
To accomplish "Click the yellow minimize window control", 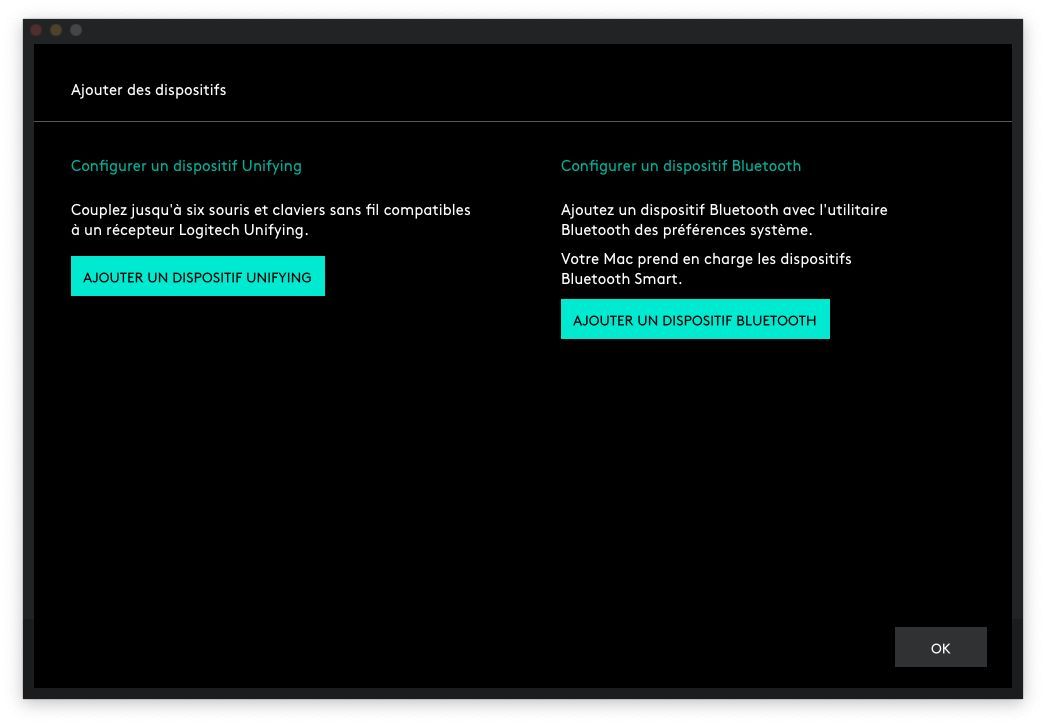I will (55, 30).
